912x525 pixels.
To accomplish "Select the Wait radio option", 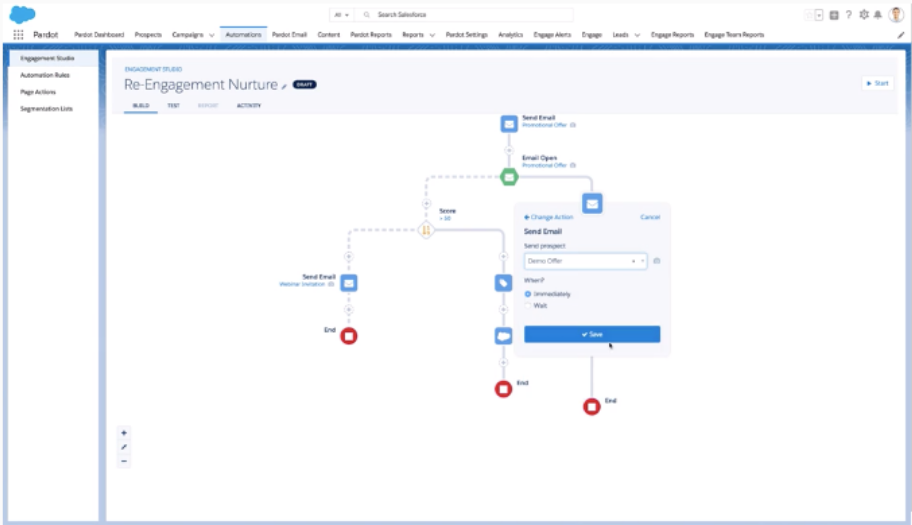I will [528, 306].
